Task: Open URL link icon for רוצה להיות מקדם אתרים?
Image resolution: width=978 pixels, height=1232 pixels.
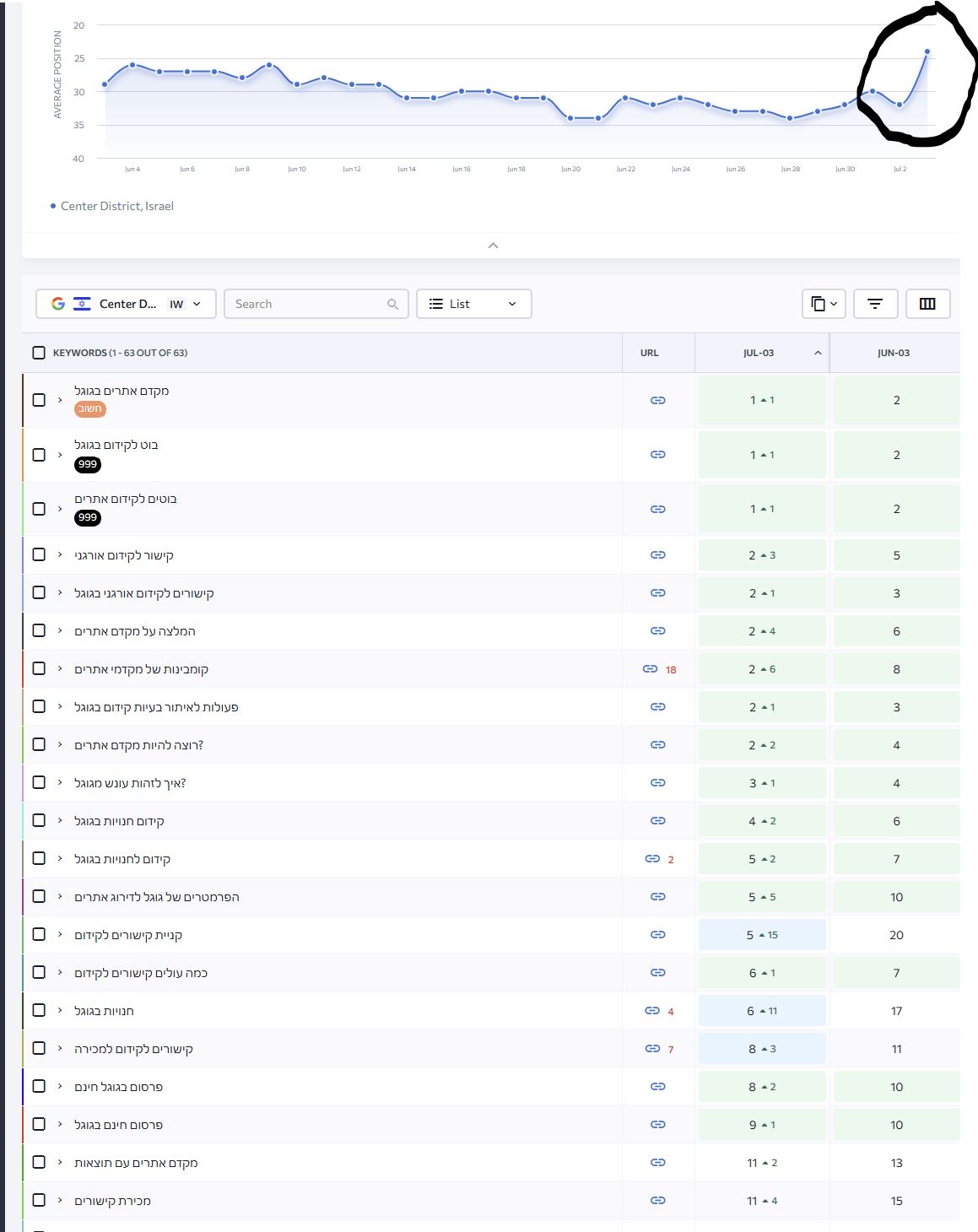Action: point(658,745)
